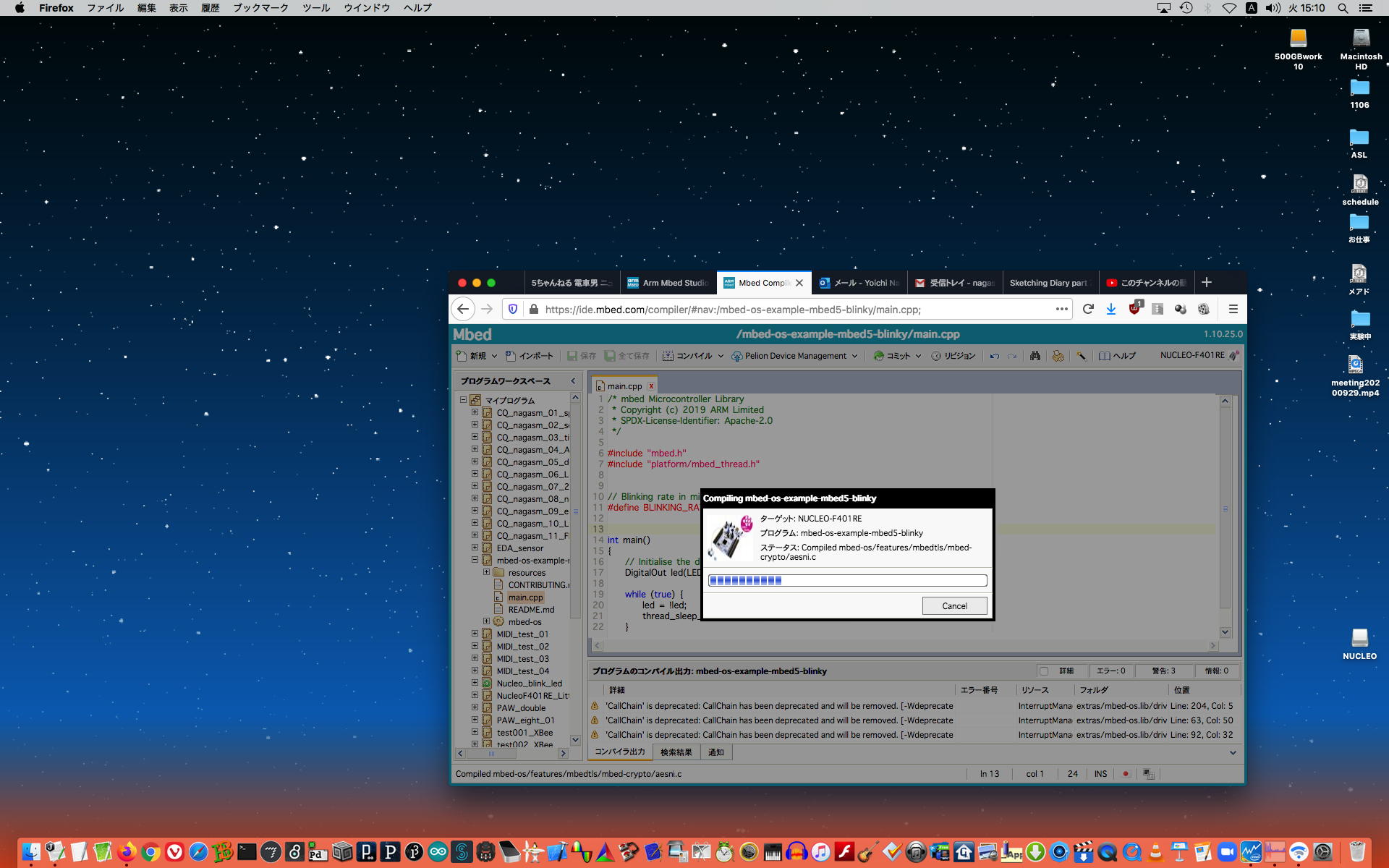The image size is (1389, 868).
Task: Click the print icon in Mbed toolbar
Action: point(1058,356)
